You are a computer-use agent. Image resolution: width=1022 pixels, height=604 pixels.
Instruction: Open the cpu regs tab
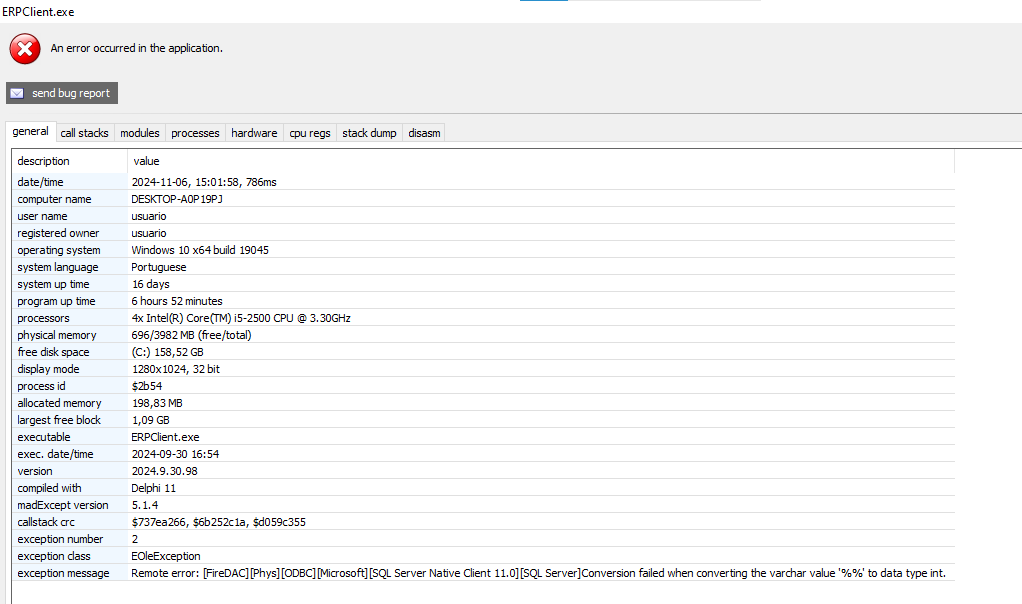pyautogui.click(x=310, y=133)
